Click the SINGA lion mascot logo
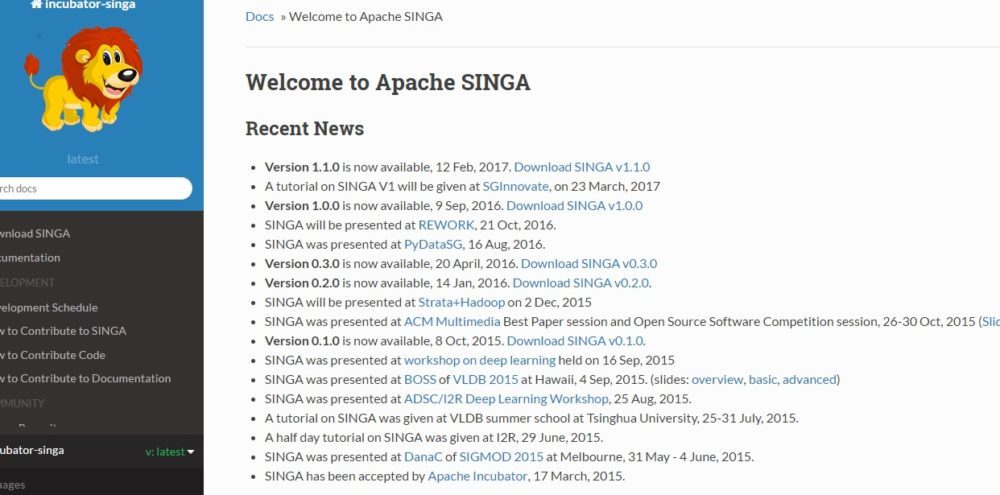This screenshot has height=495, width=1000. (x=83, y=78)
